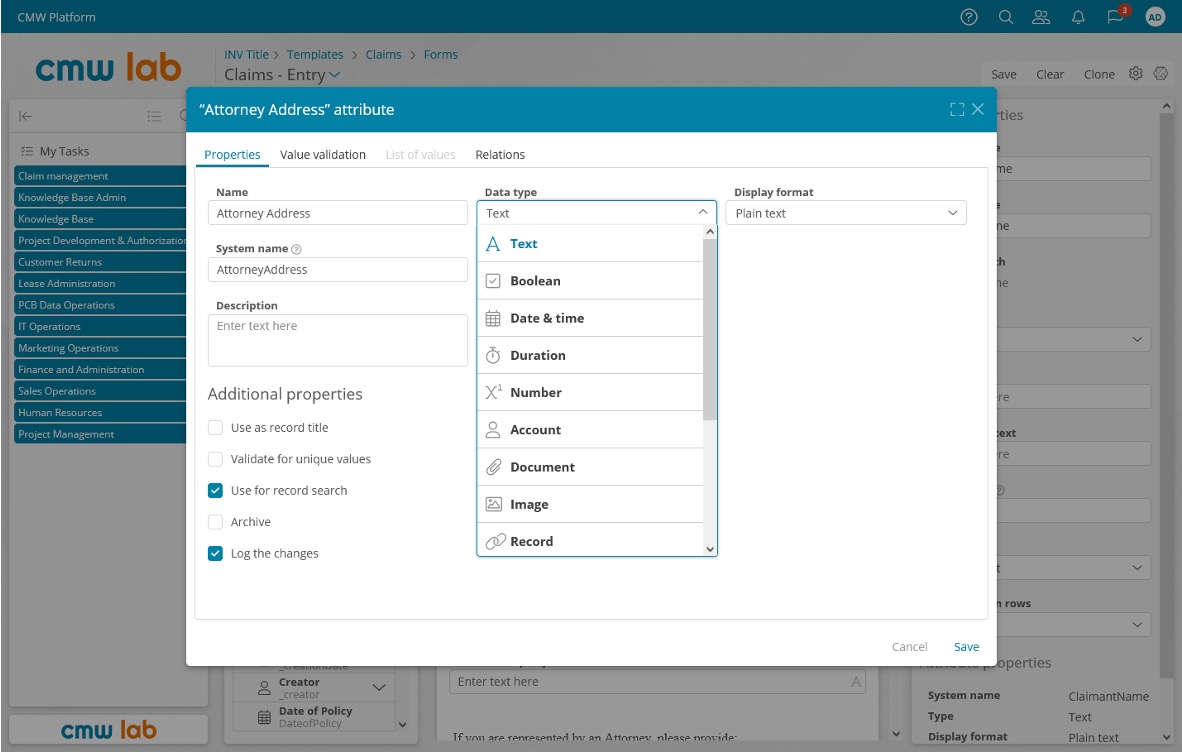Switch to the Properties tab
Viewport: 1182px width, 752px height.
pos(232,154)
